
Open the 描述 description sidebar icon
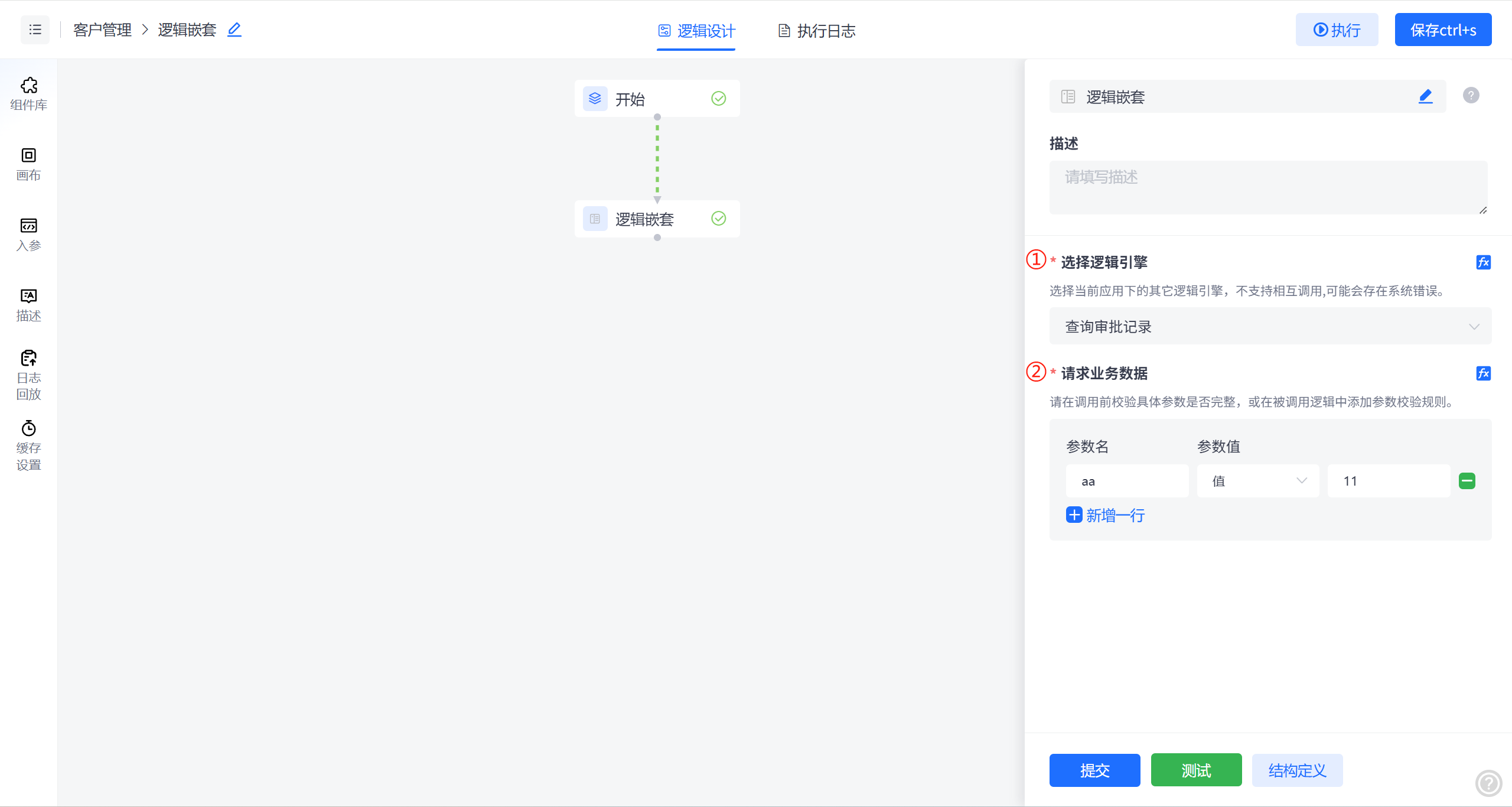coord(28,305)
